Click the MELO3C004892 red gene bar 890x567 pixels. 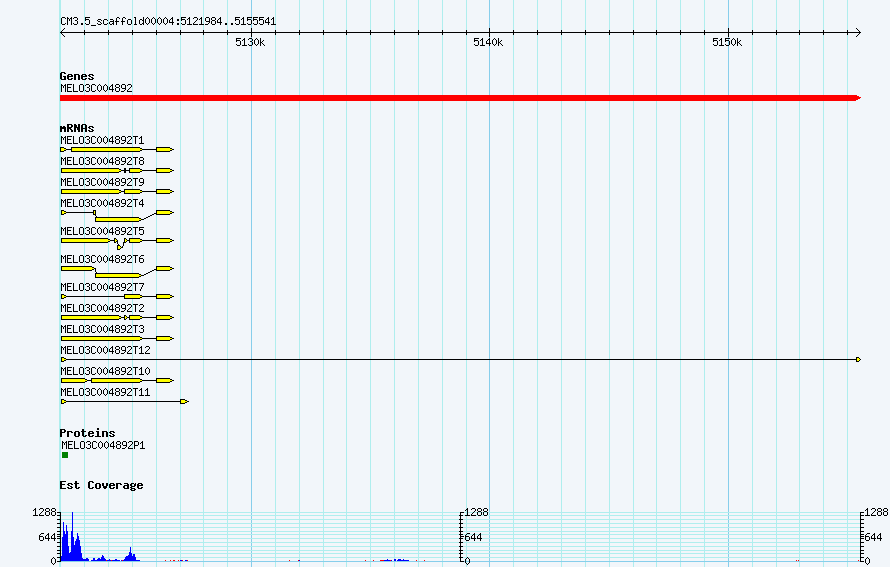point(460,98)
